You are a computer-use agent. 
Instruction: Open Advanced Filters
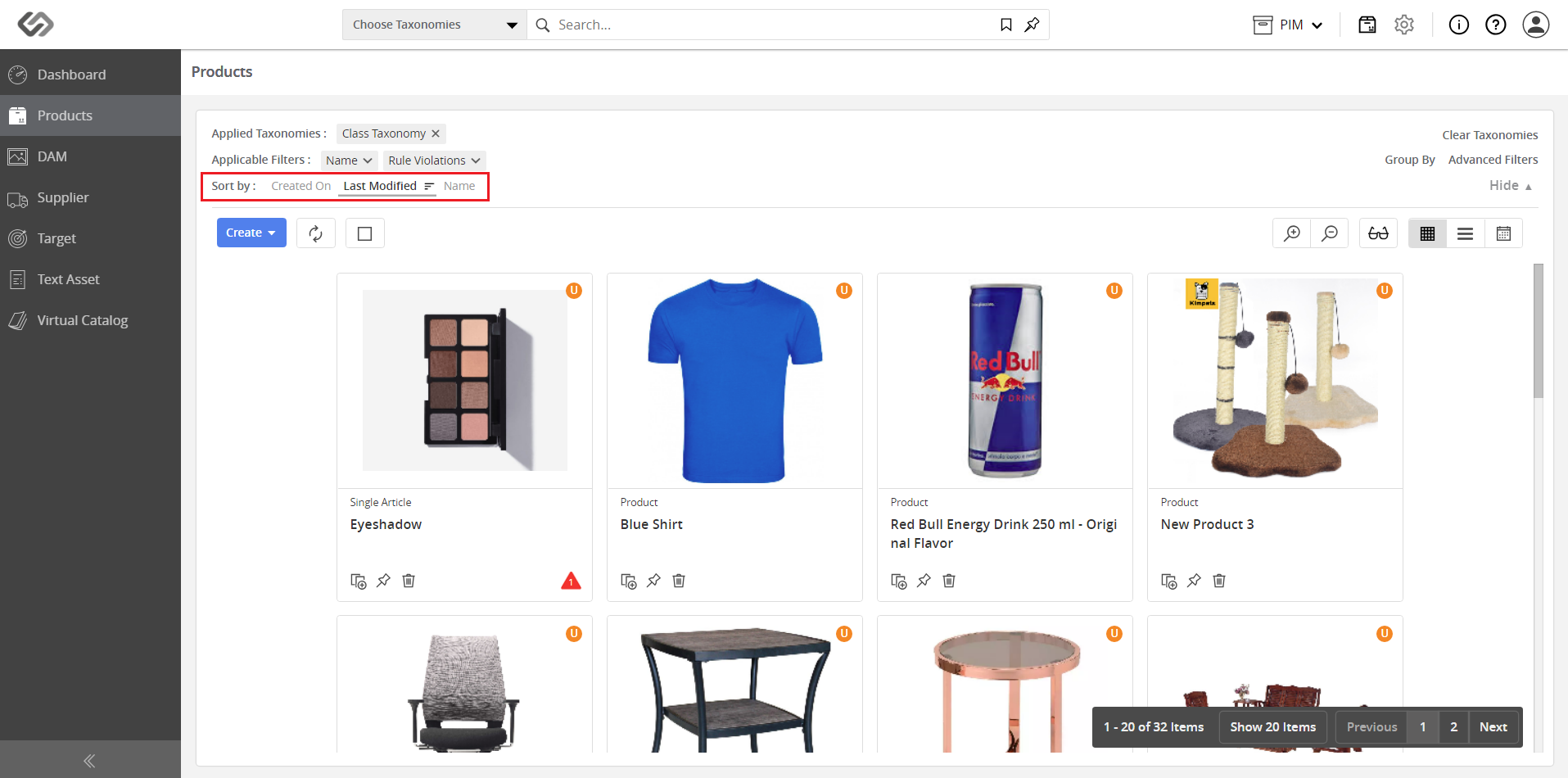(1493, 160)
